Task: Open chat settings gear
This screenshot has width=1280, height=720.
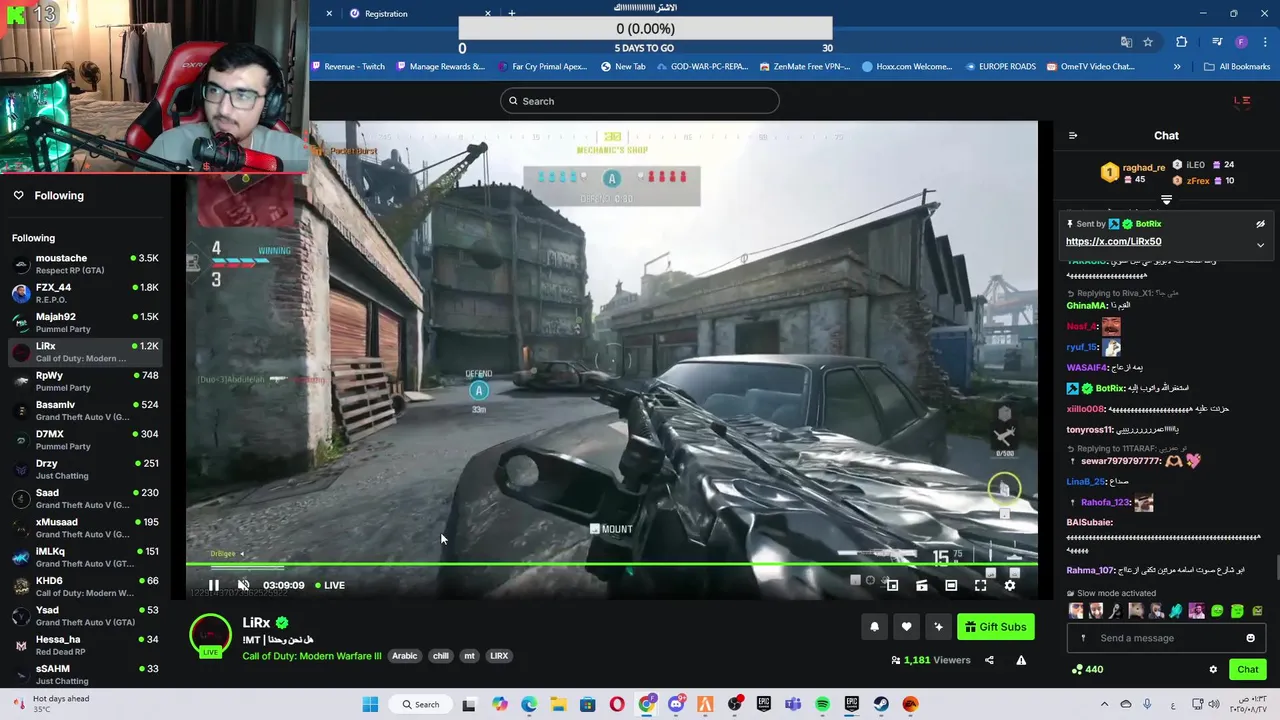Action: 1213,669
